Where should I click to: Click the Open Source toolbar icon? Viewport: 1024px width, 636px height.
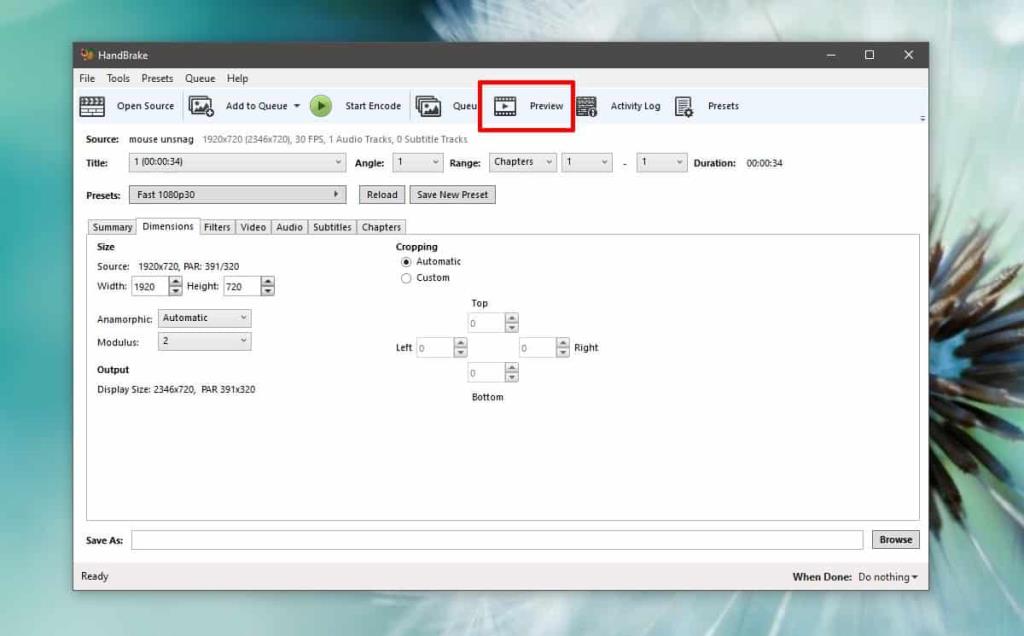click(x=92, y=105)
